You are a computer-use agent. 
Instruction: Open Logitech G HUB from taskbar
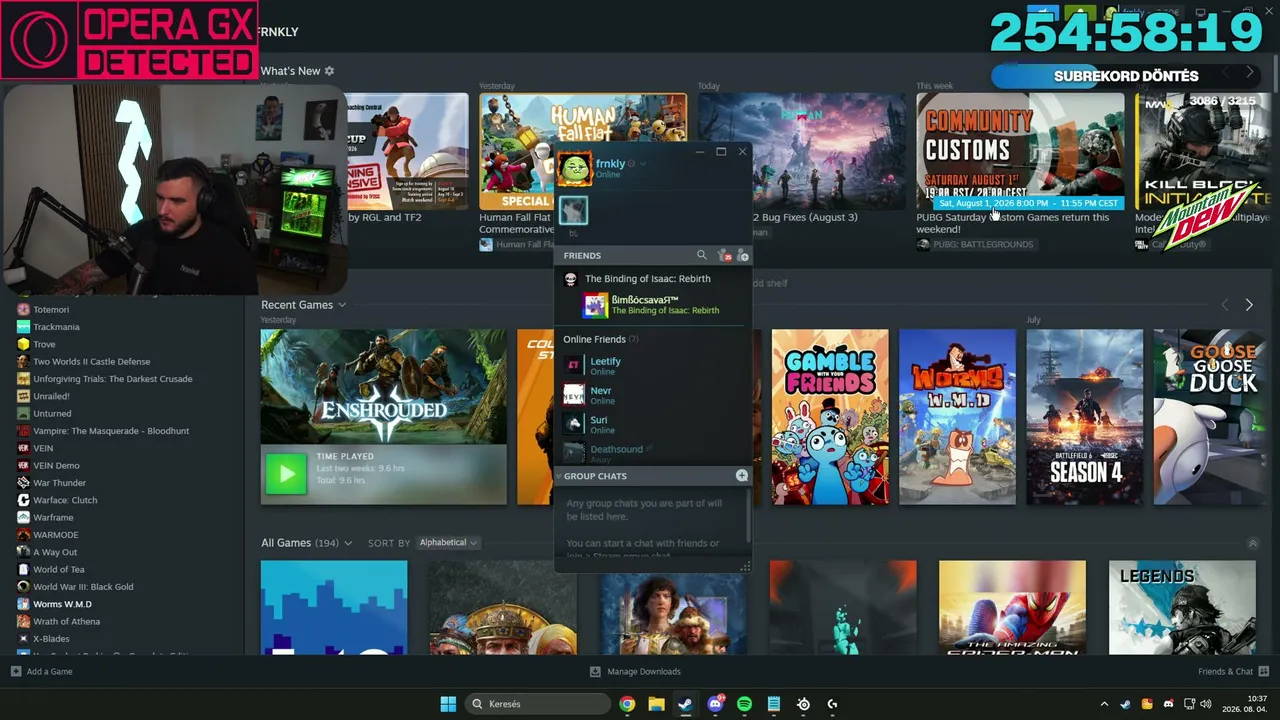coord(832,704)
